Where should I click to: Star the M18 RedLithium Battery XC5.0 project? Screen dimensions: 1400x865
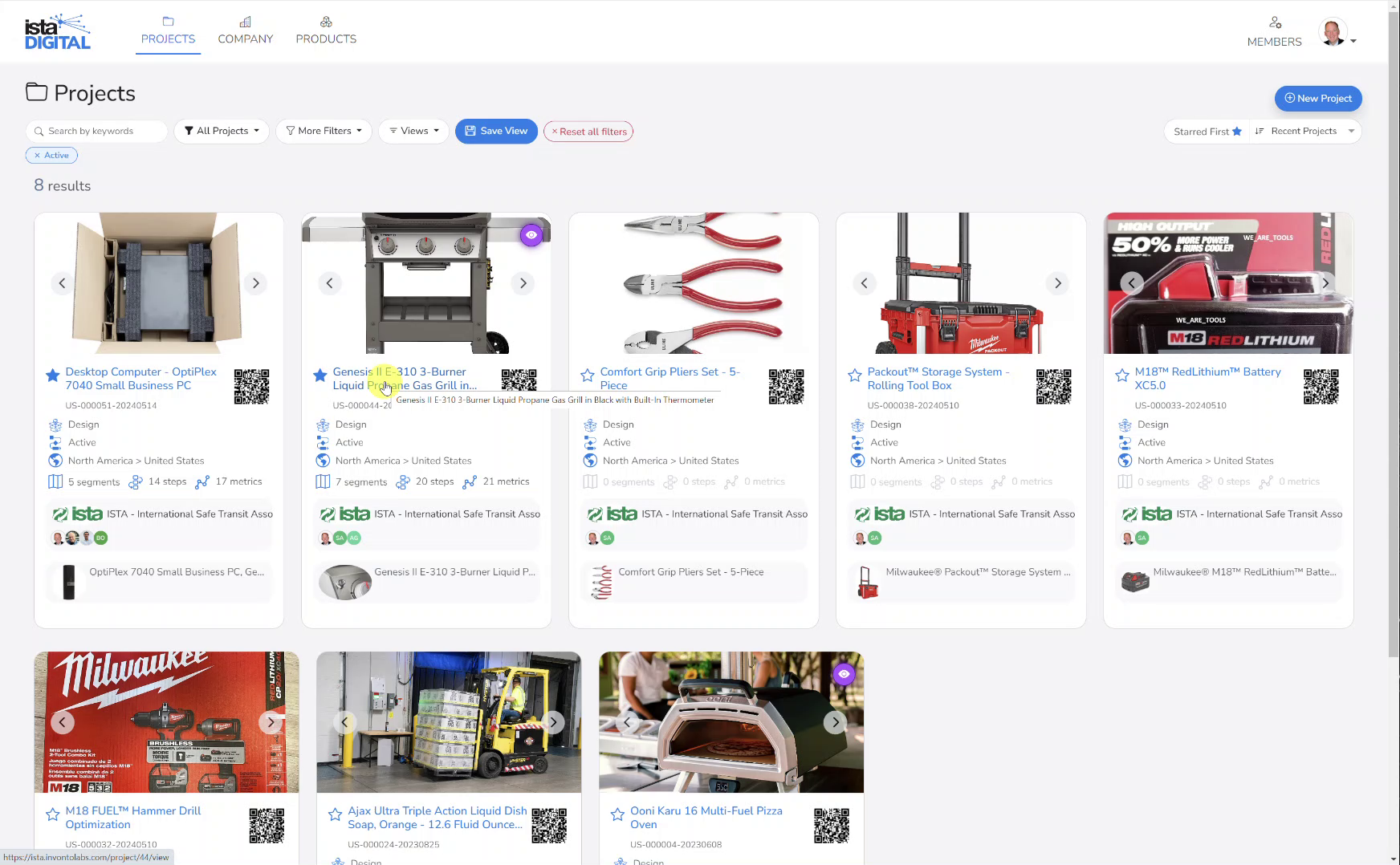coord(1122,375)
